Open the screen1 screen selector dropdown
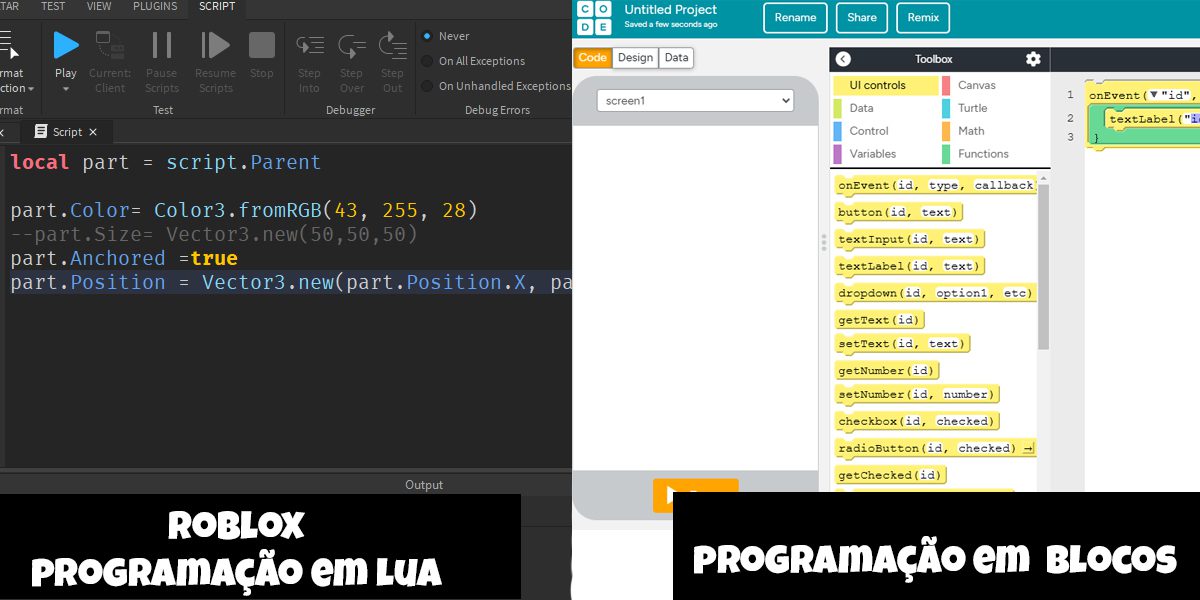1200x600 pixels. tap(695, 101)
